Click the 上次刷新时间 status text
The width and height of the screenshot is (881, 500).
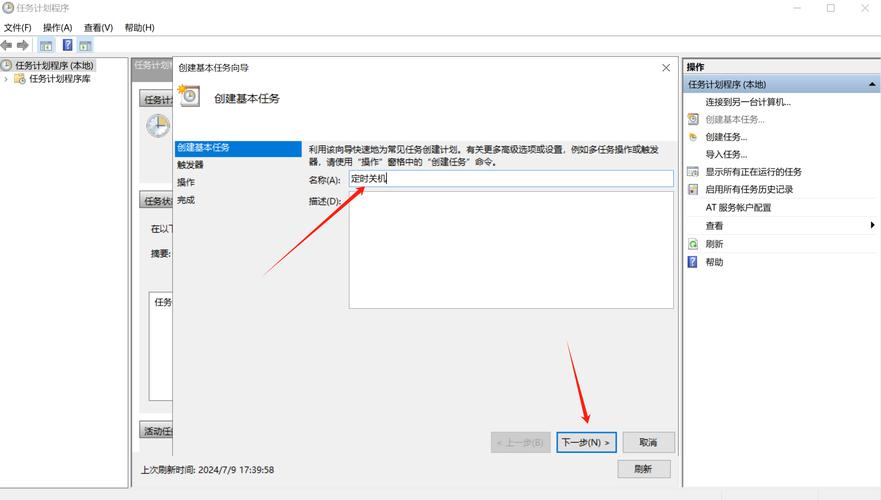pyautogui.click(x=207, y=470)
